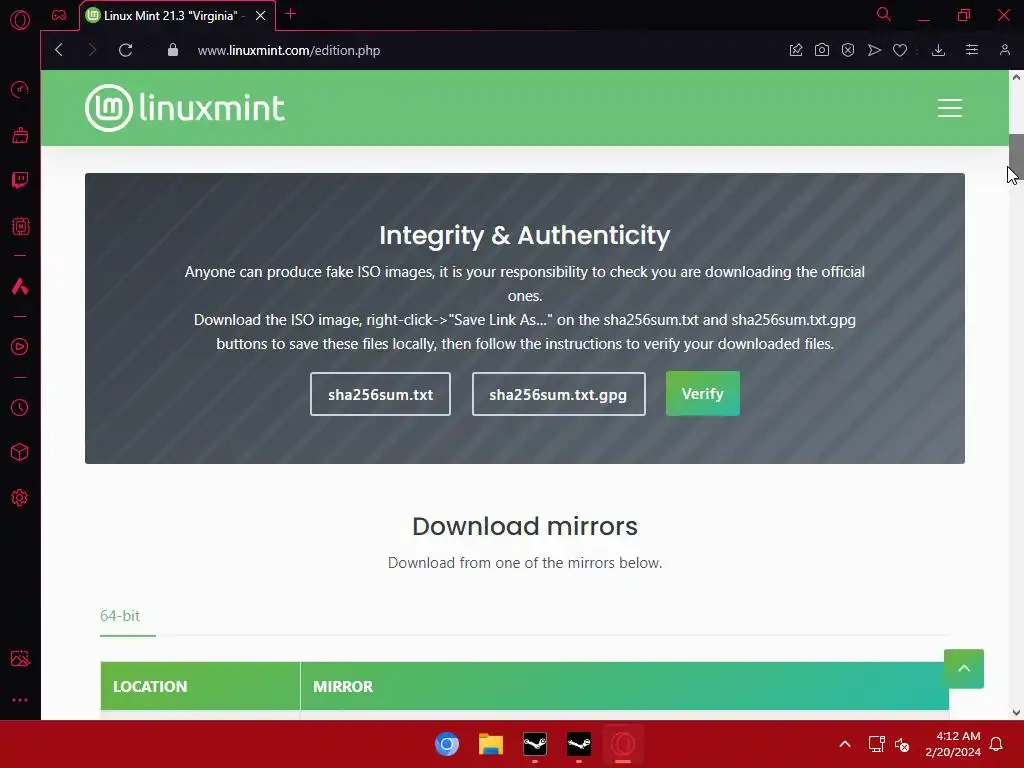Search tabs with magnifier icon
The height and width of the screenshot is (768, 1024).
[x=884, y=14]
